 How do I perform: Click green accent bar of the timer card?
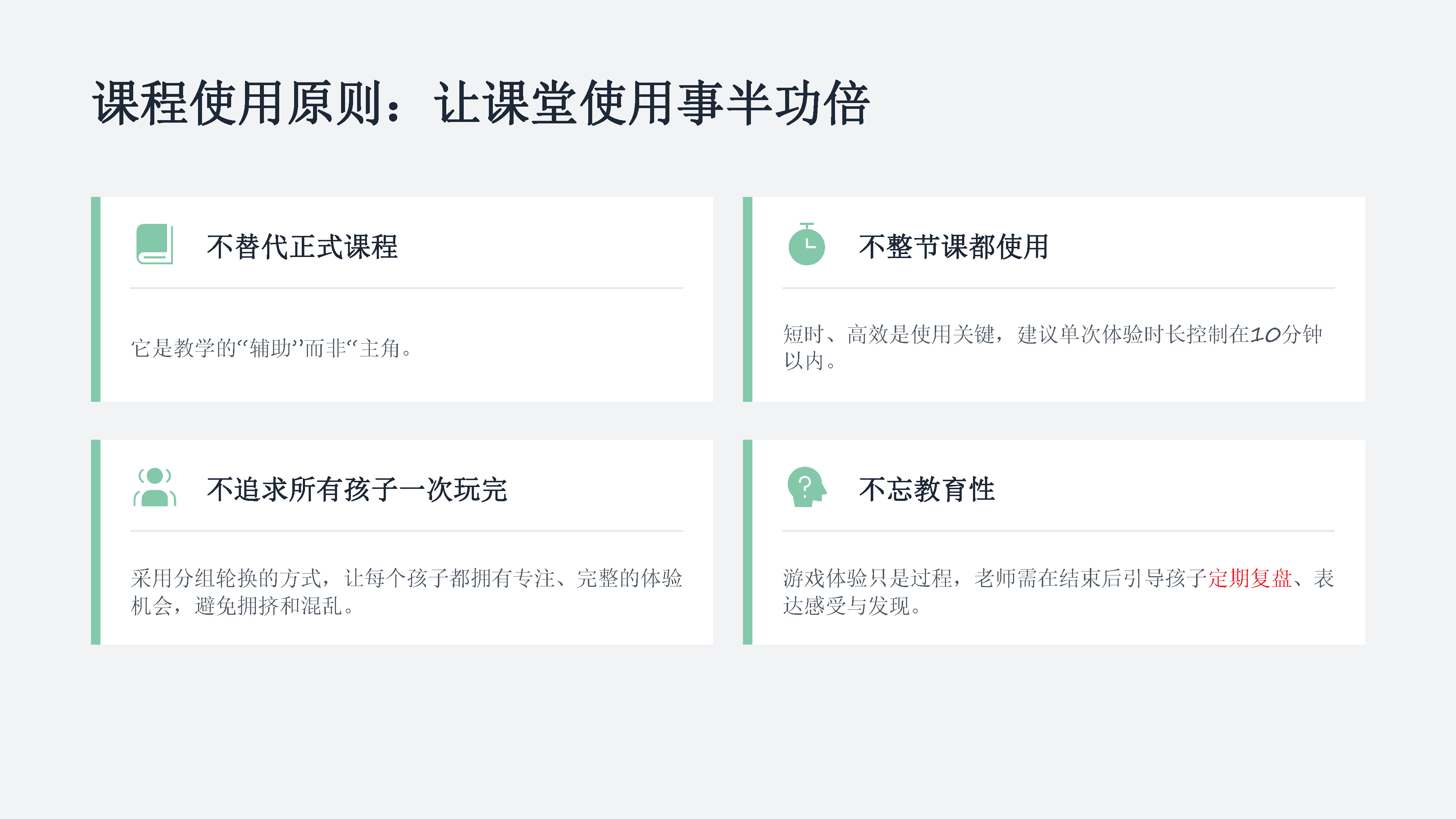point(747,300)
